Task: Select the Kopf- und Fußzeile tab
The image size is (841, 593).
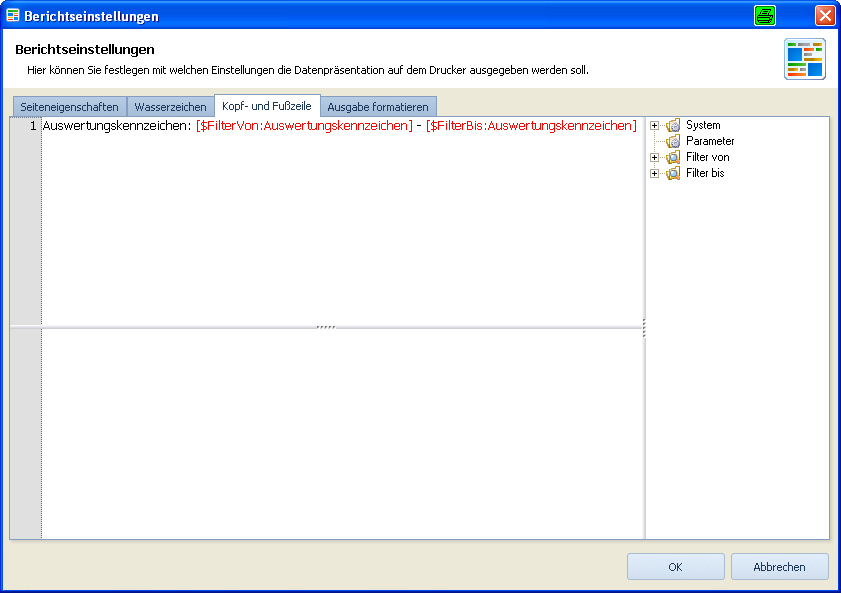Action: [x=267, y=106]
